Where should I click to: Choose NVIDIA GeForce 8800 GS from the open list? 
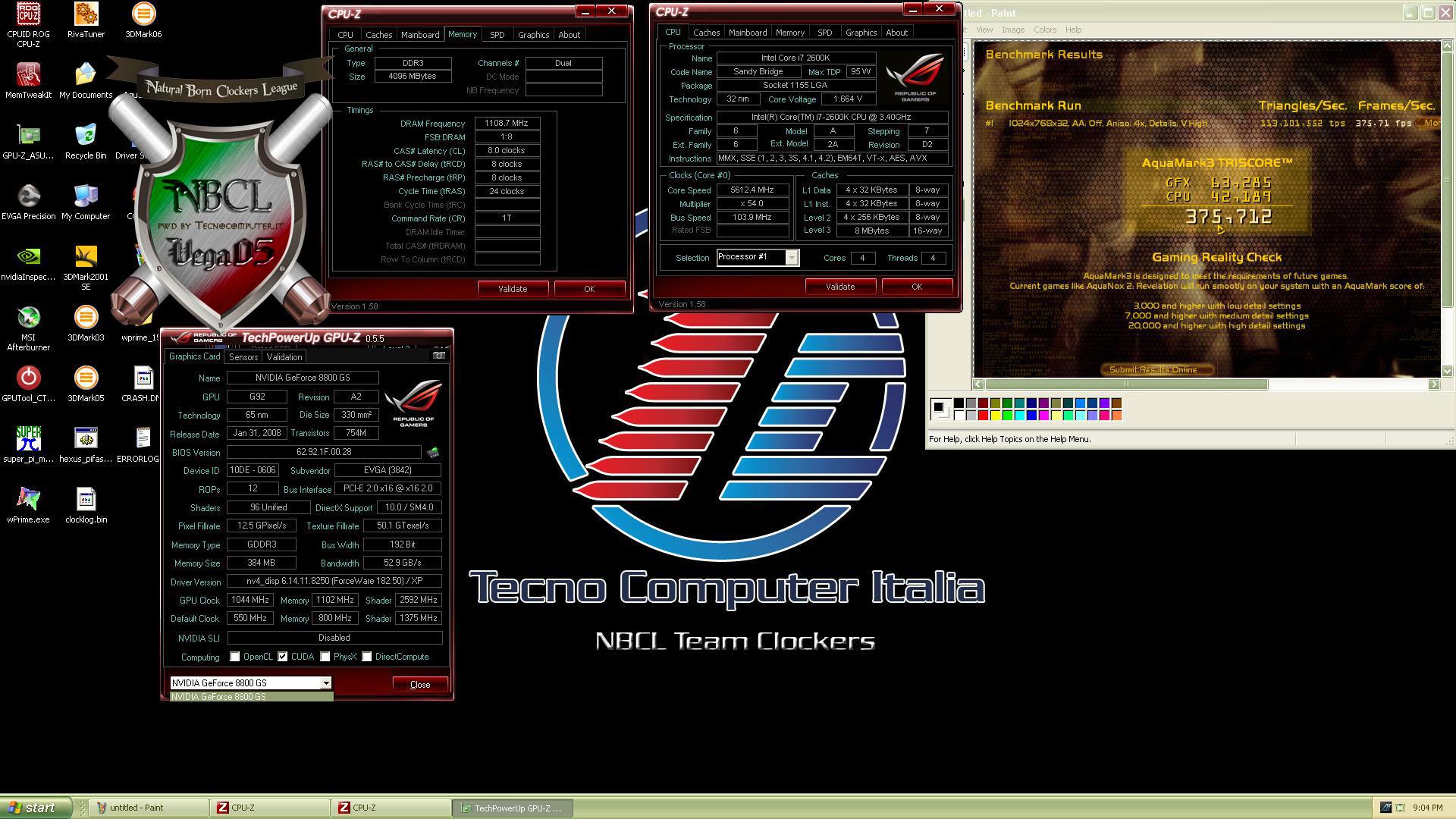point(251,696)
